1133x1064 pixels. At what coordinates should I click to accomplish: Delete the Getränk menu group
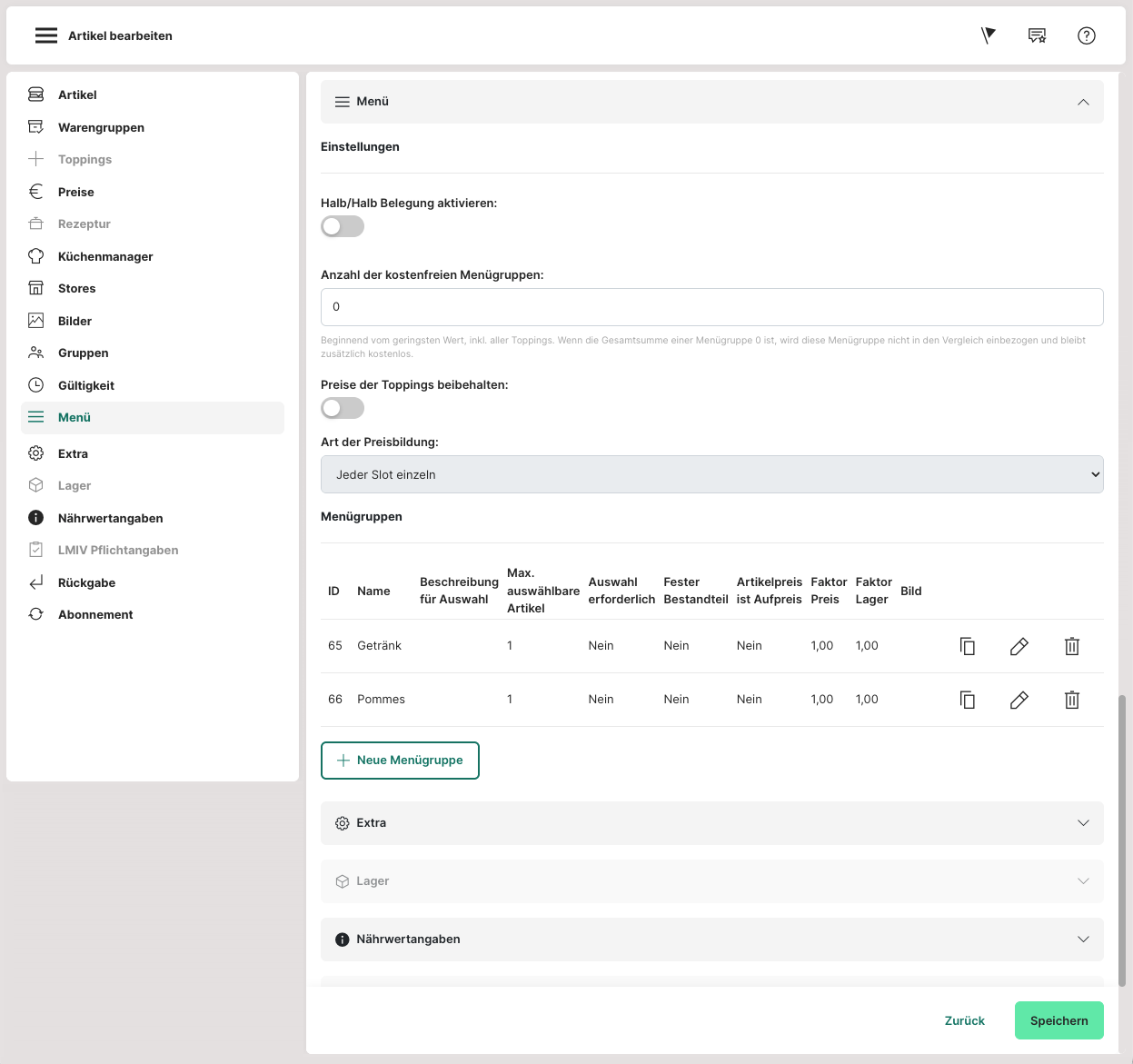1072,646
